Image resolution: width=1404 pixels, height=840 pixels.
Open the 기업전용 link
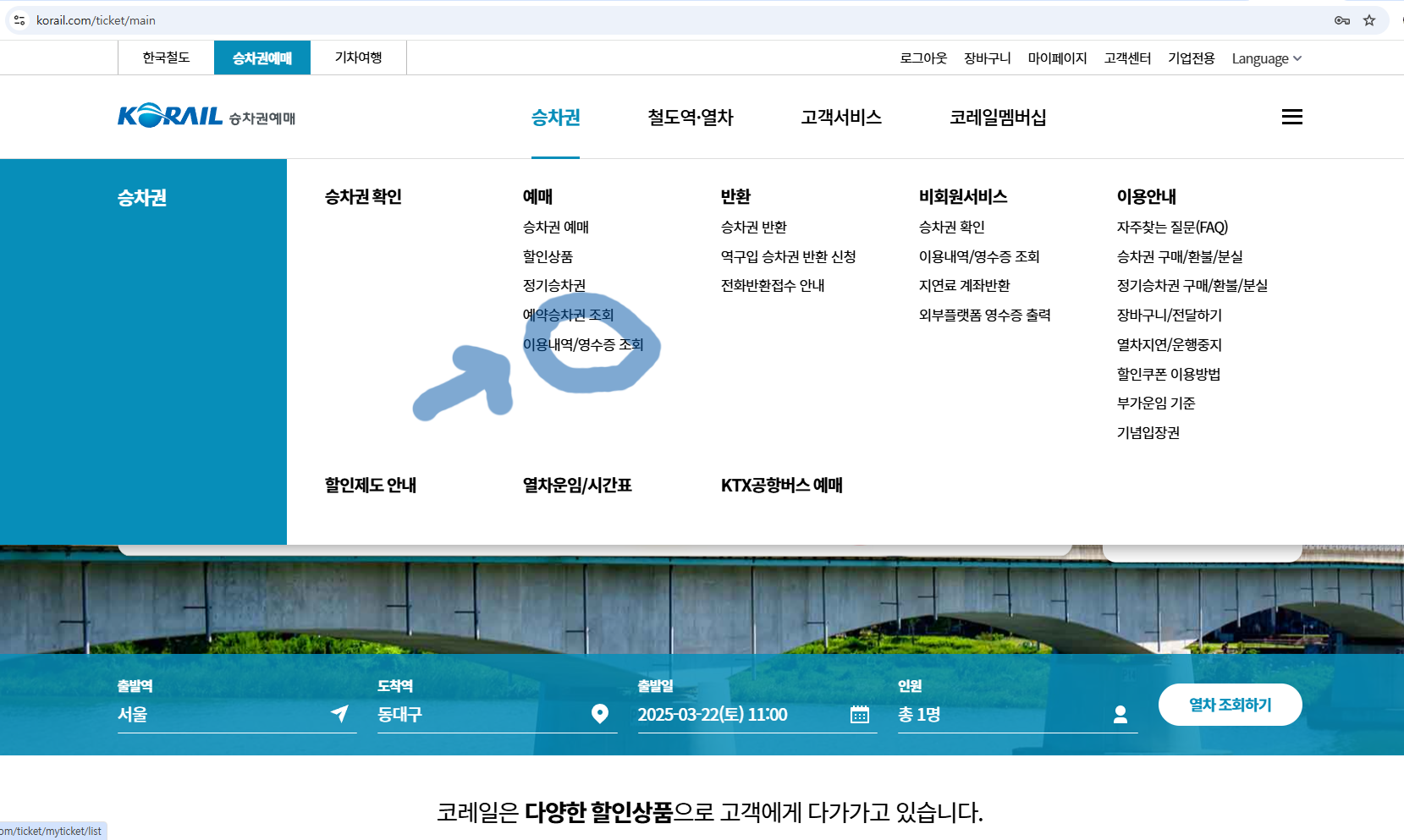[x=1192, y=58]
